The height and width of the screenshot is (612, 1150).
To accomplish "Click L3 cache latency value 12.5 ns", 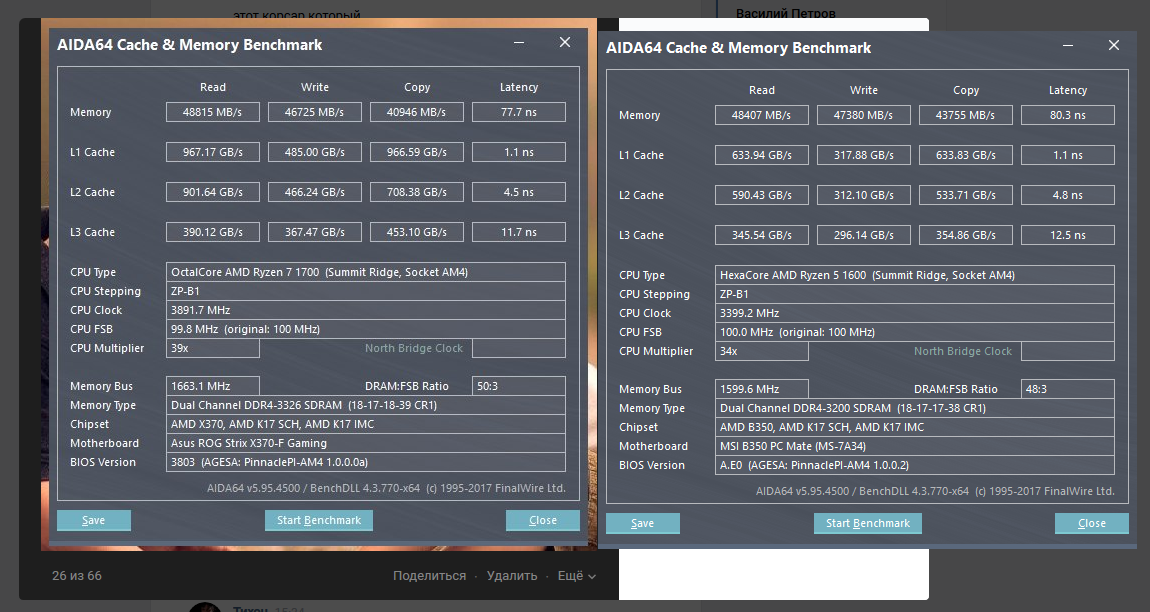I will [1068, 235].
